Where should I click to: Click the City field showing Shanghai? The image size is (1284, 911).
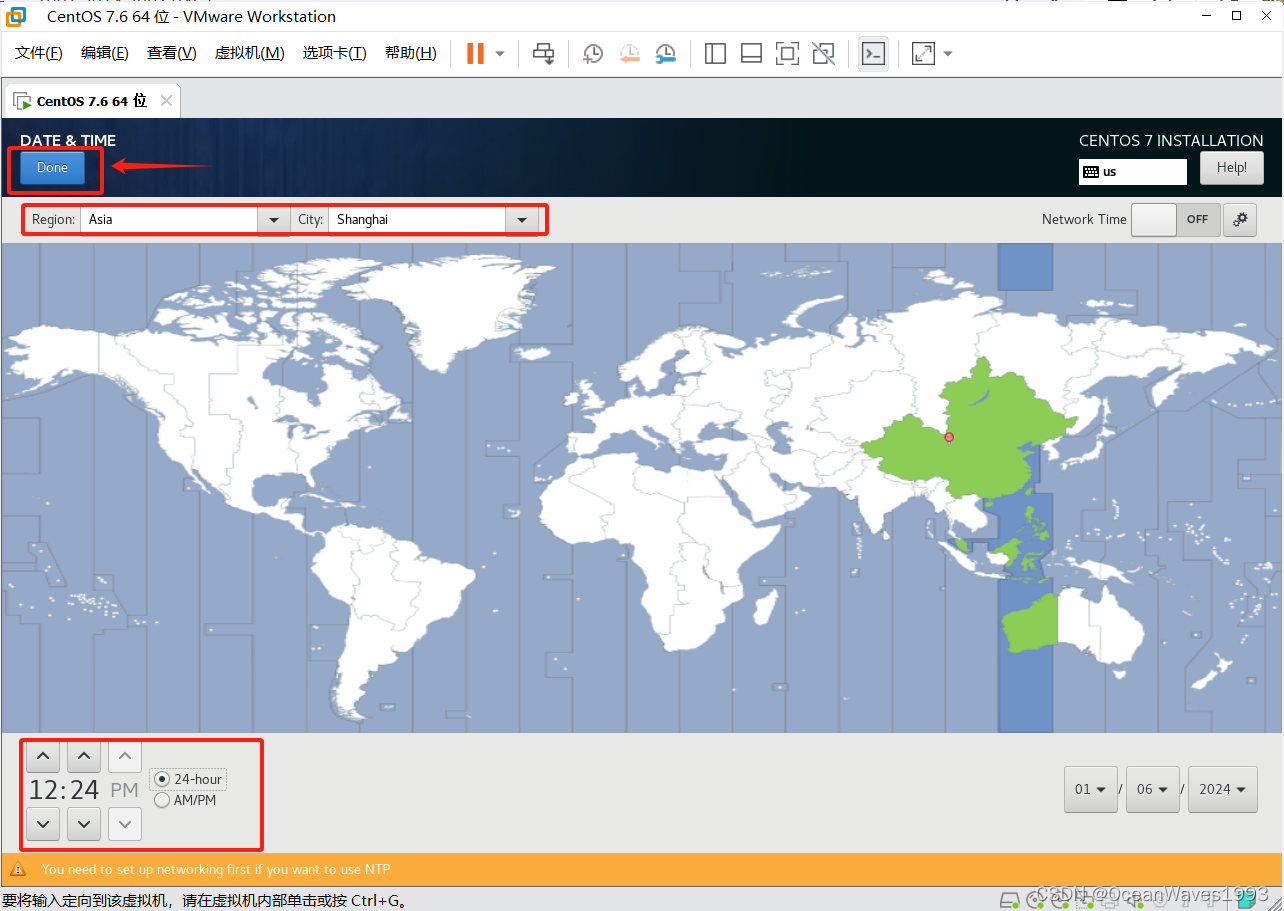417,220
